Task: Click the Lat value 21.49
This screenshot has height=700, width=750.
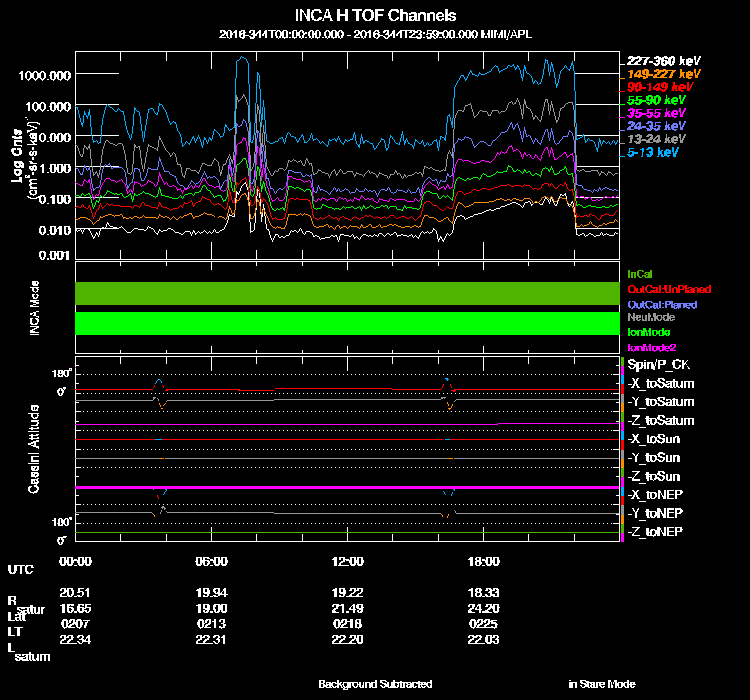Action: click(347, 608)
